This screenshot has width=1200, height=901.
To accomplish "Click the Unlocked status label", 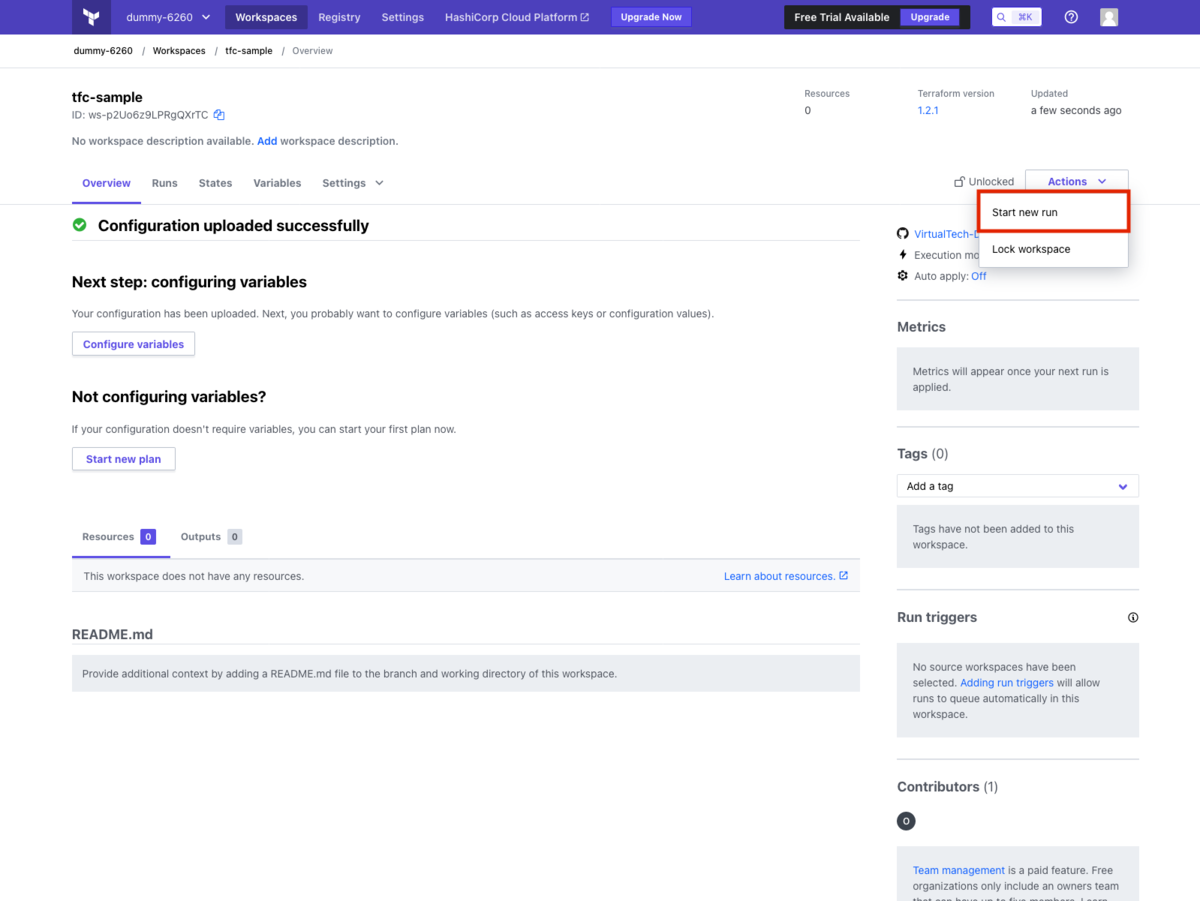I will tap(991, 182).
